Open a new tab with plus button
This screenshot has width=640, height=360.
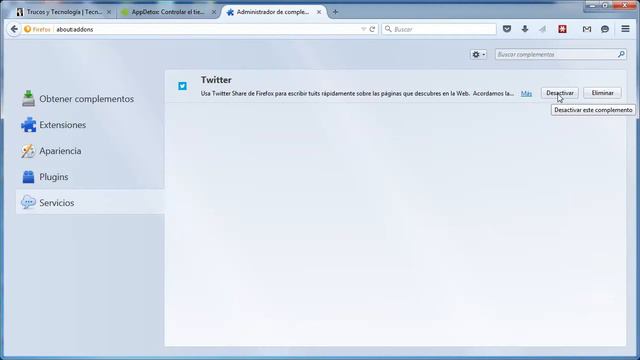pos(335,12)
